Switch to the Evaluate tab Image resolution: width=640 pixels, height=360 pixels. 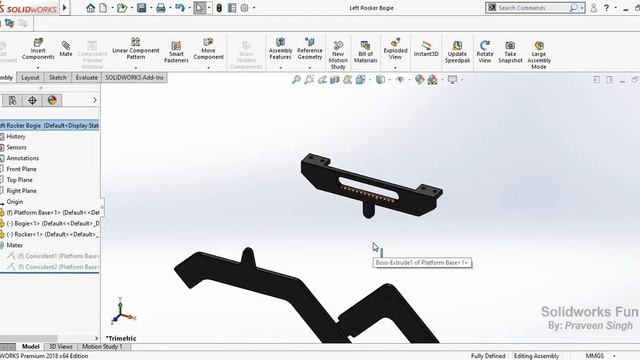87,78
